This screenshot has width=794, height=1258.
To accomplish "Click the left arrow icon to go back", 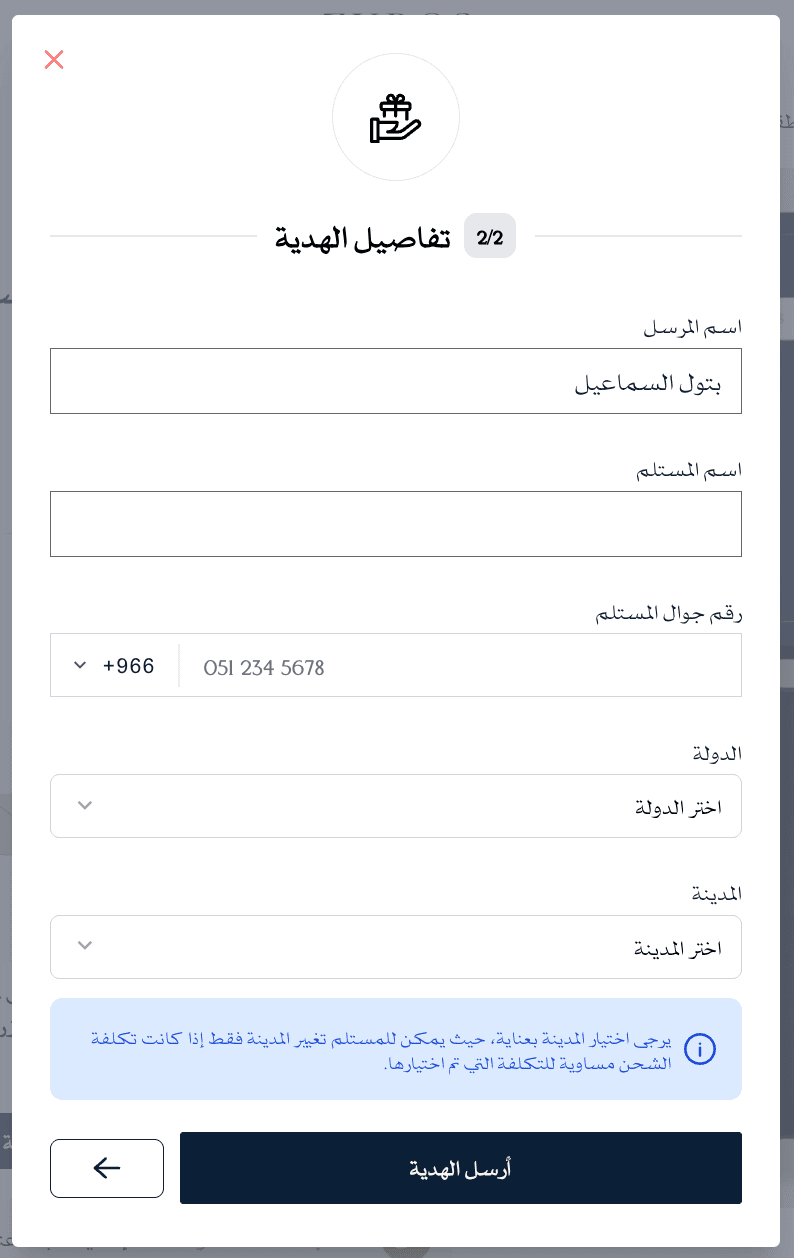I will [x=107, y=1168].
